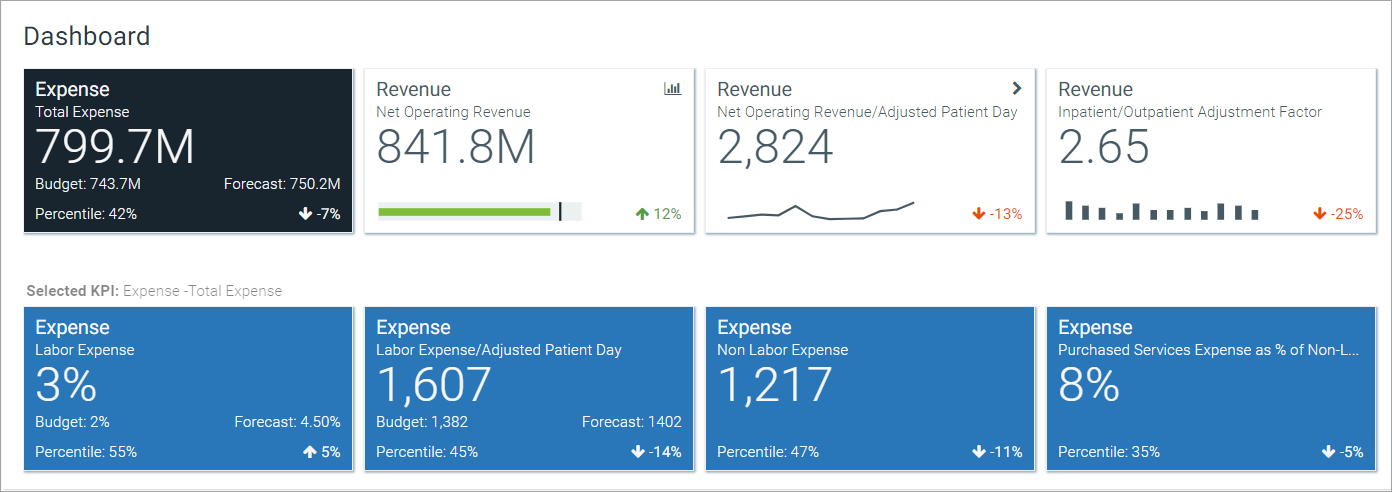
Task: Click the mini bar chart on Adjustment Factor tile
Action: pos(1161,211)
